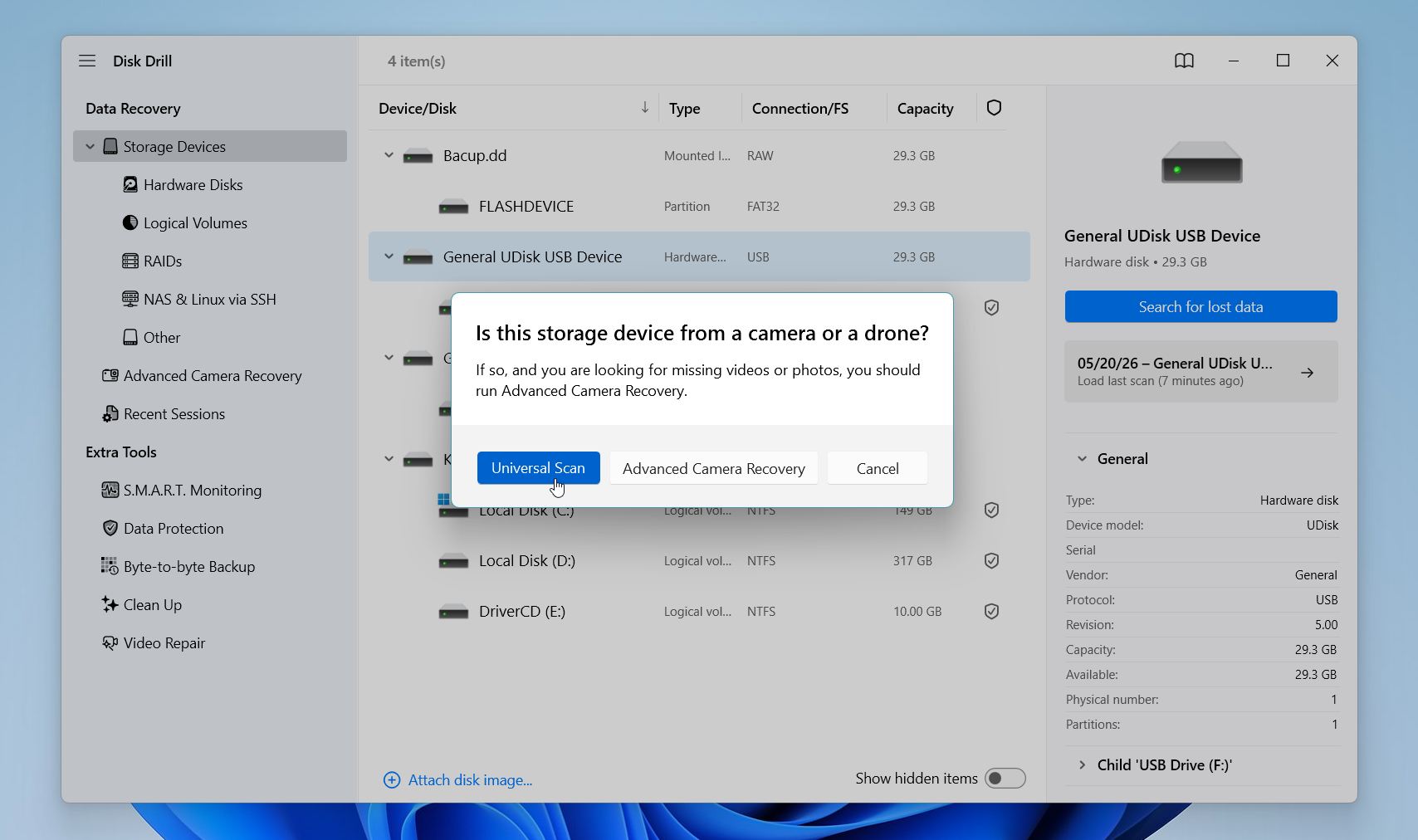The width and height of the screenshot is (1418, 840).
Task: Click the Logical Volumes pie icon
Action: [130, 222]
